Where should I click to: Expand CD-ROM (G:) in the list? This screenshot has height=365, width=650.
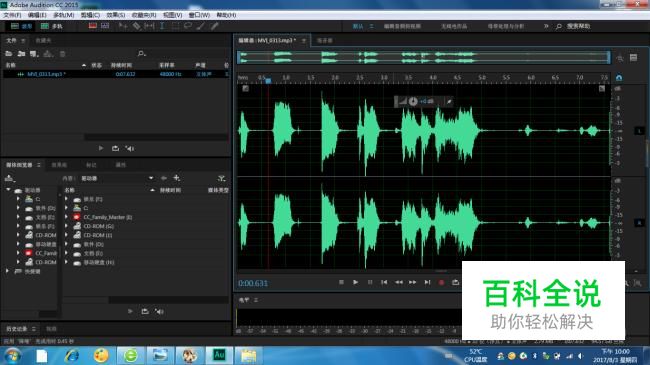[x=66, y=226]
